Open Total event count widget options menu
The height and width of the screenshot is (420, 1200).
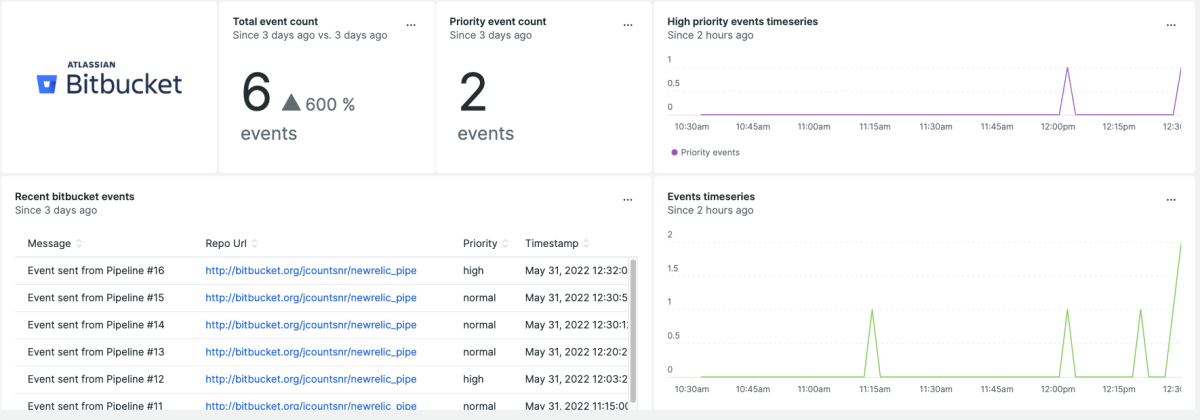click(x=411, y=25)
